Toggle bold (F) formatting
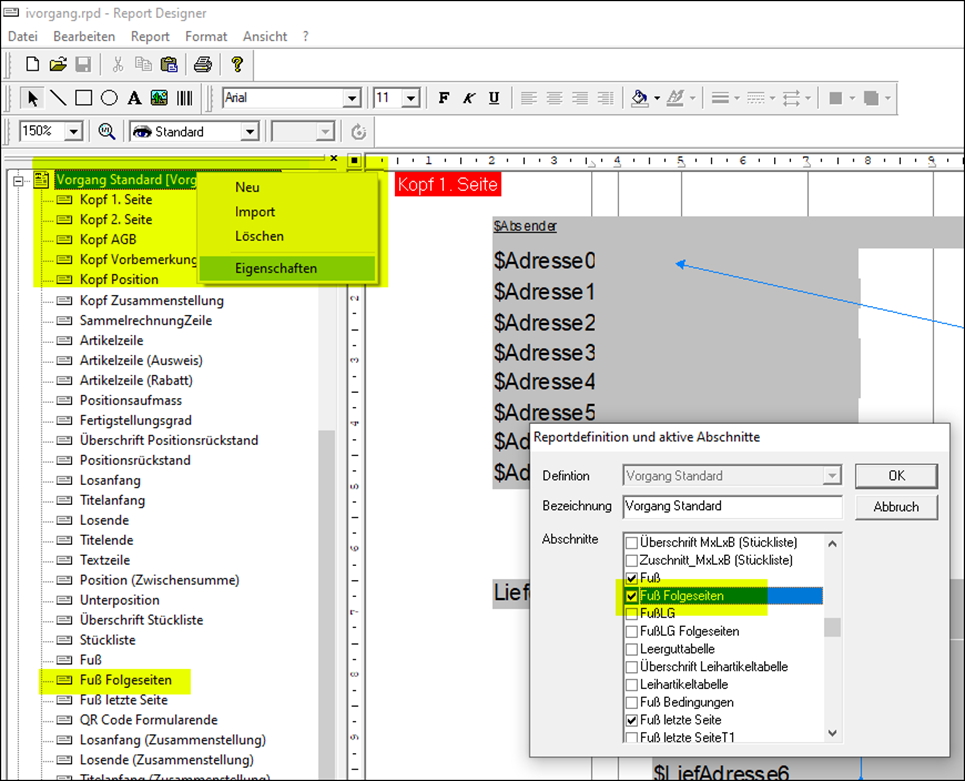The width and height of the screenshot is (965, 781). [x=444, y=98]
